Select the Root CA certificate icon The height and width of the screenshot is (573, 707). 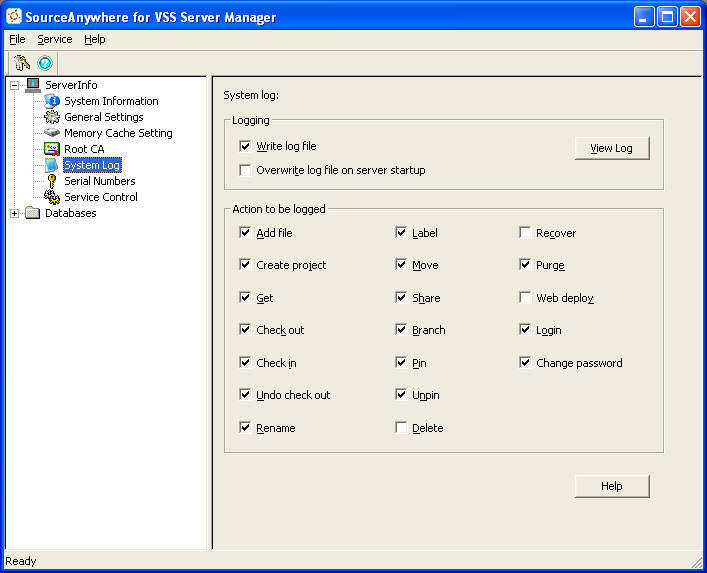[x=52, y=149]
